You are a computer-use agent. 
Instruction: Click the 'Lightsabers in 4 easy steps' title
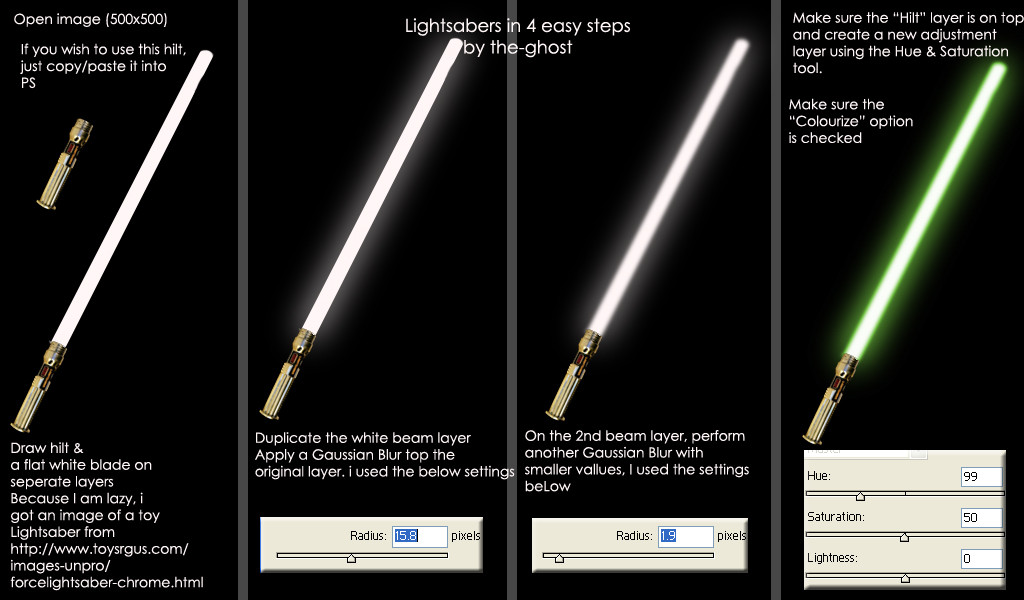(x=517, y=26)
